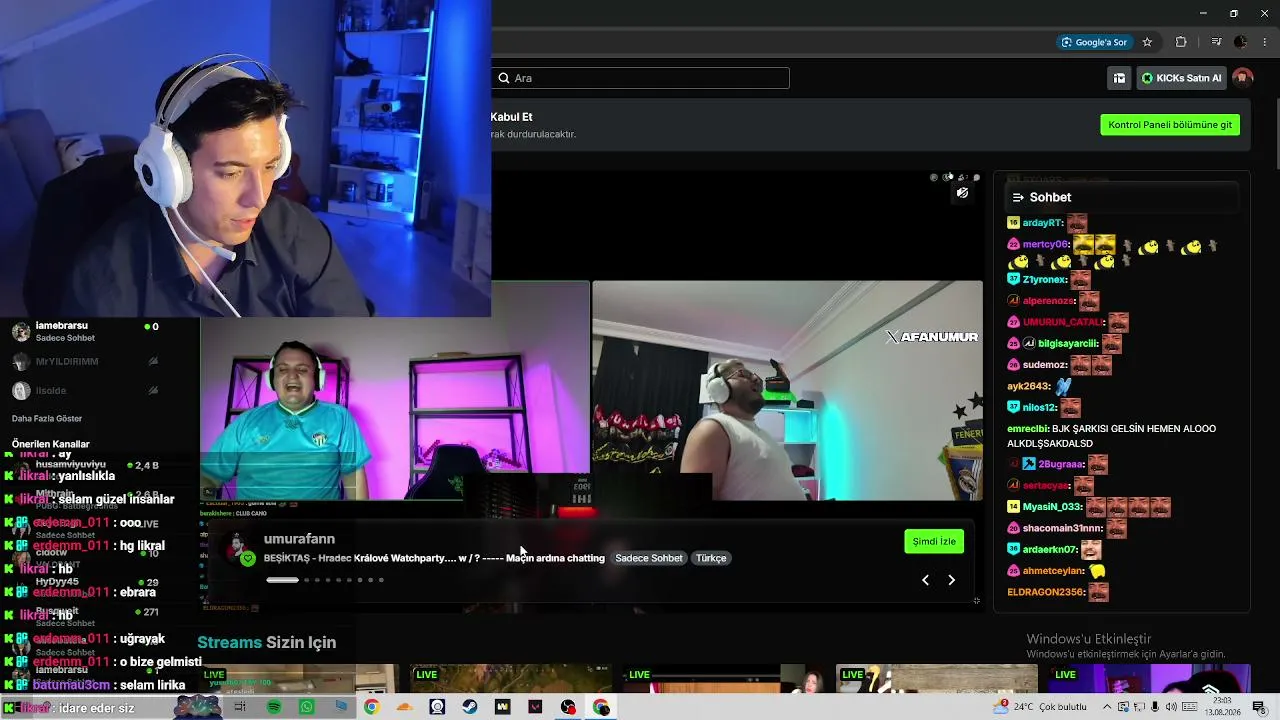Open Steam from the taskbar

coord(469,707)
